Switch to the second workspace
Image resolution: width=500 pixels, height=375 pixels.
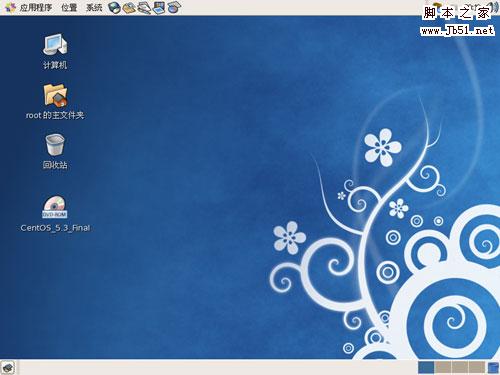coord(443,367)
